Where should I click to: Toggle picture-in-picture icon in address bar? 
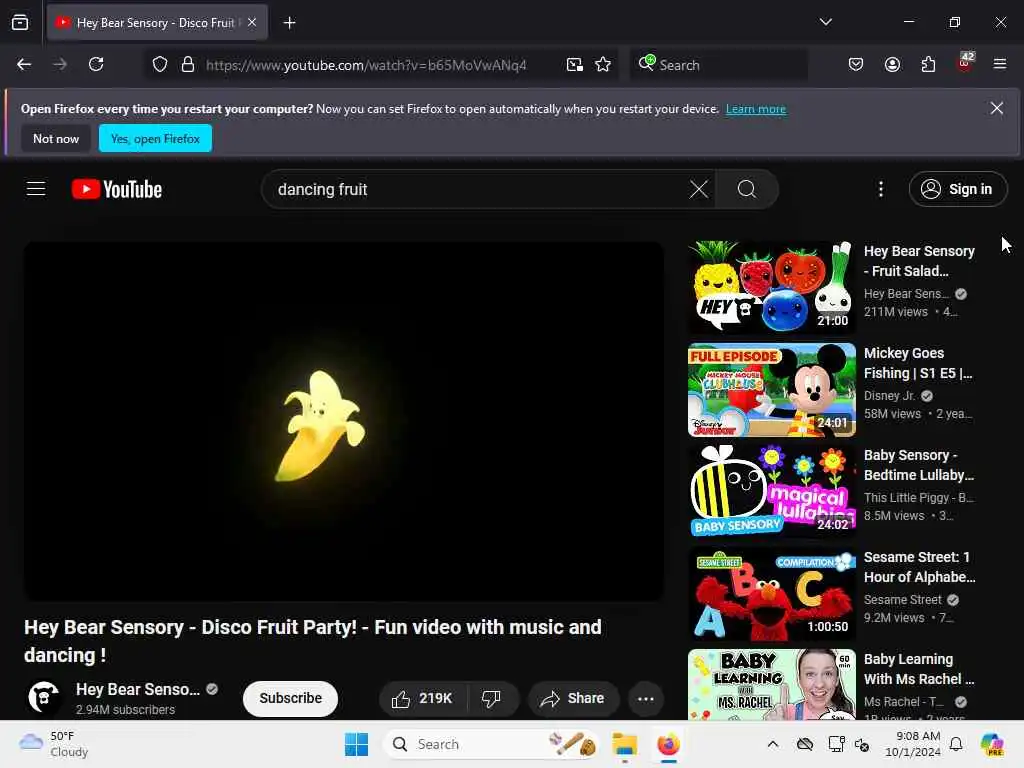point(575,65)
